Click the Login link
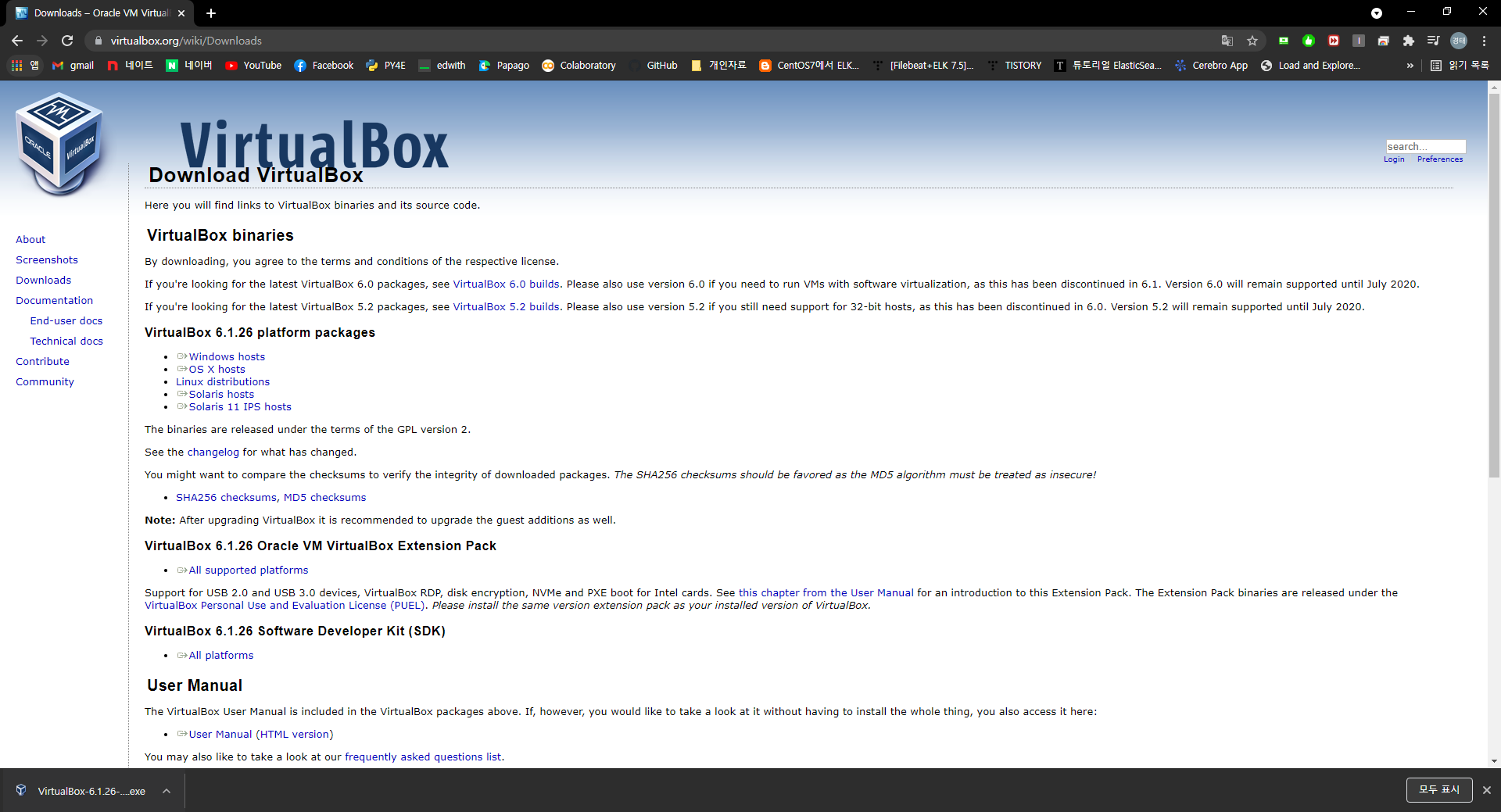1501x812 pixels. 1394,159
